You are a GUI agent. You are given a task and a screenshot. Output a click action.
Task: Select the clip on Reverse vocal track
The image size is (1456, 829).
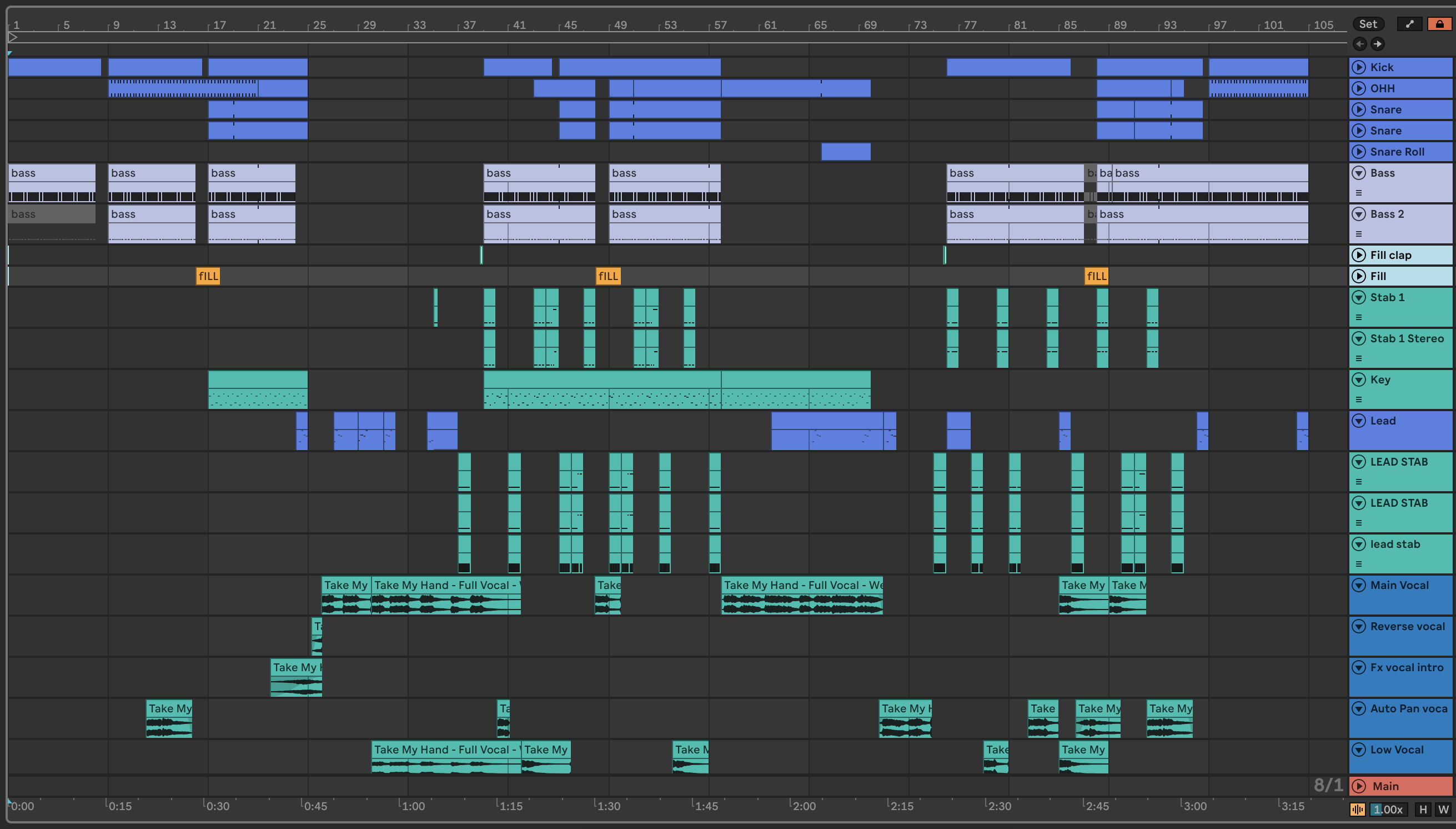coord(317,636)
